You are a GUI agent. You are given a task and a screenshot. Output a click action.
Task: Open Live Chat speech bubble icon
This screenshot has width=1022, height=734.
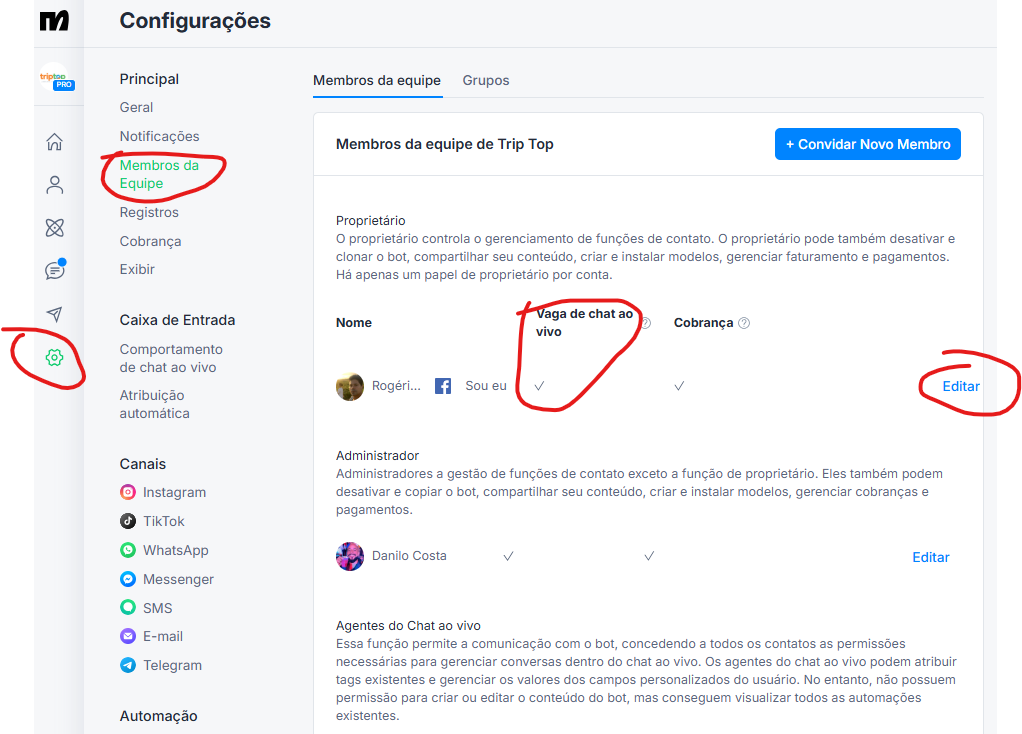(55, 270)
